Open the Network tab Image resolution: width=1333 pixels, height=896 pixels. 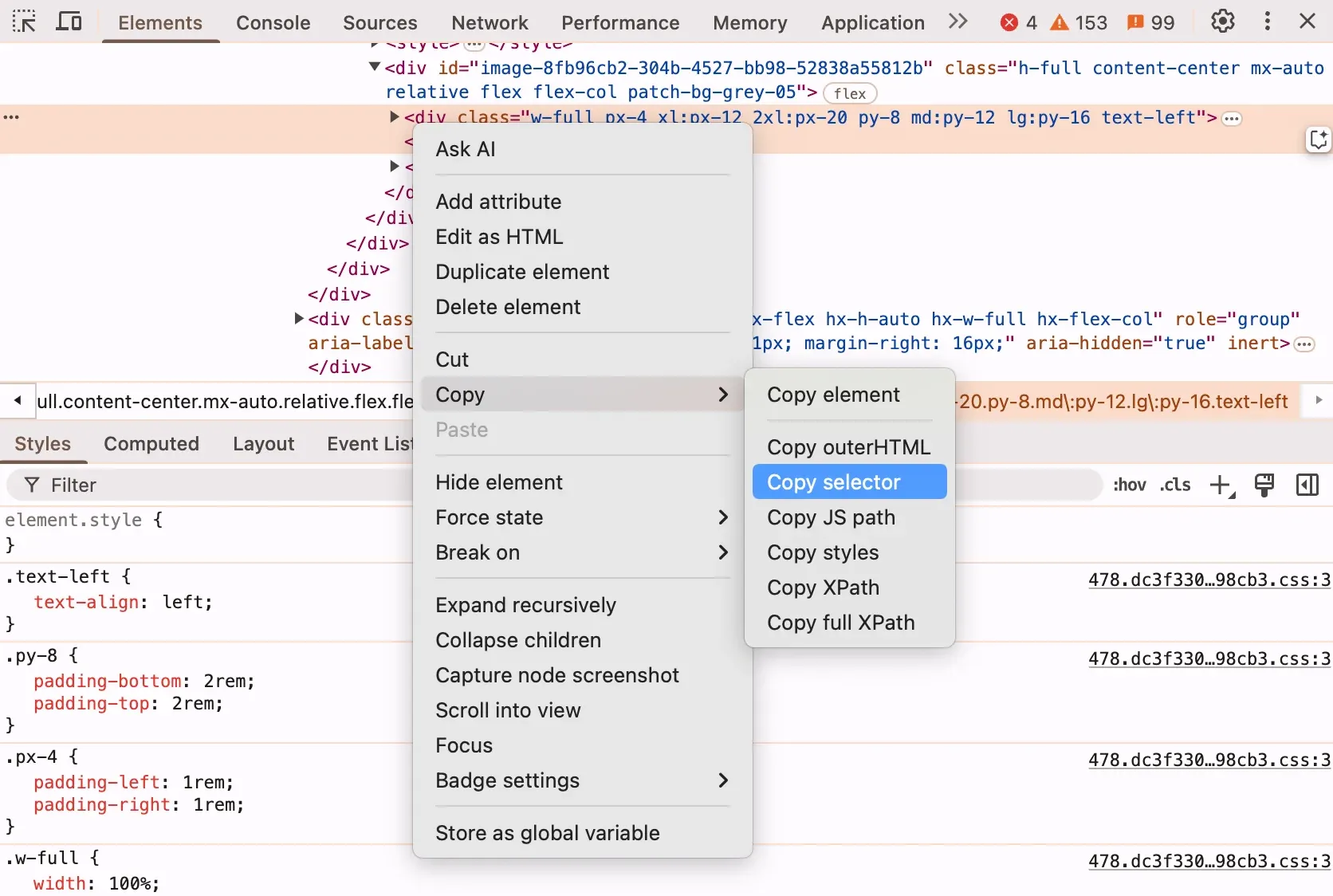[x=490, y=22]
